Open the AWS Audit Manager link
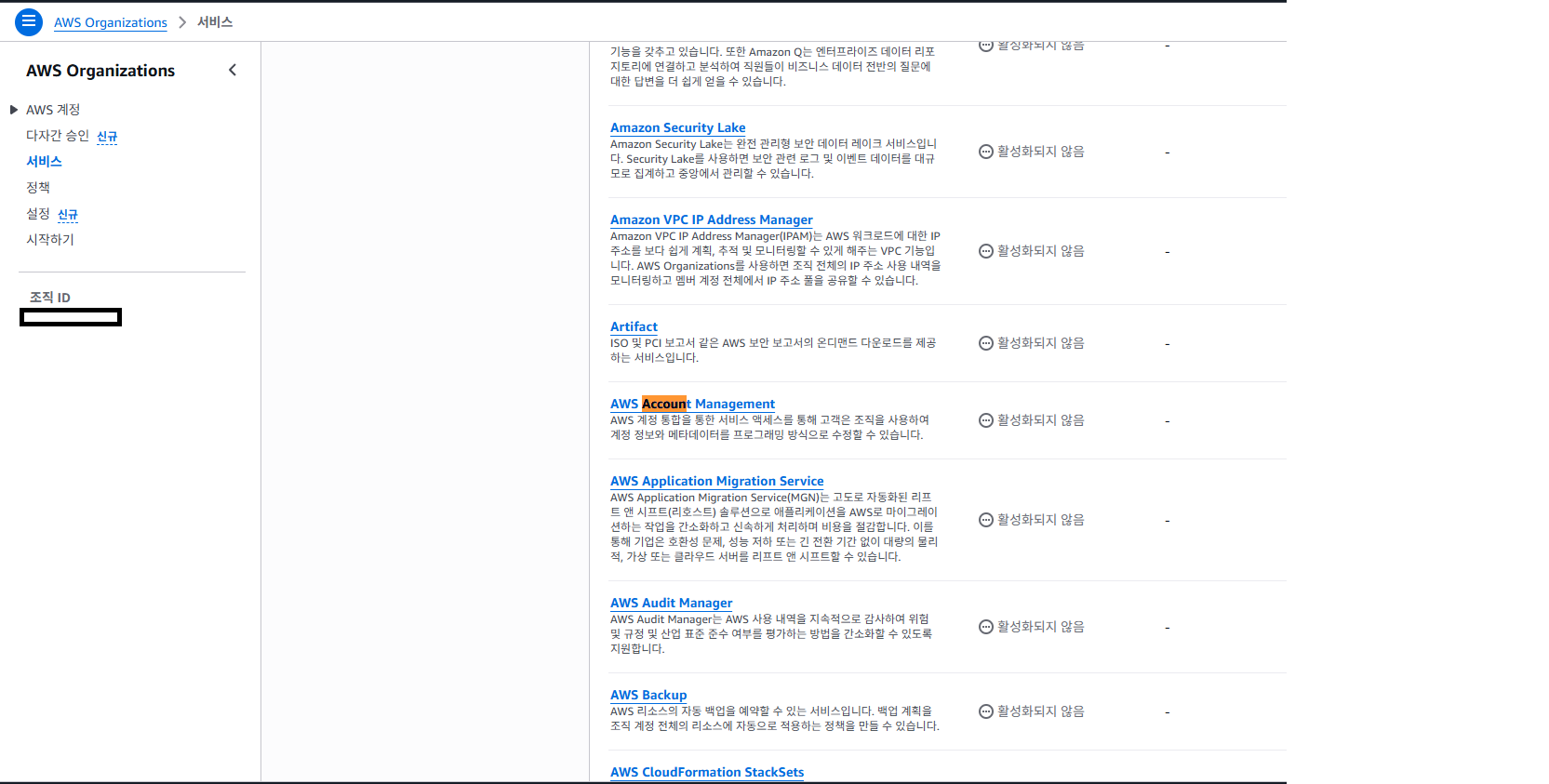Viewport: 1549px width, 784px height. (x=671, y=603)
